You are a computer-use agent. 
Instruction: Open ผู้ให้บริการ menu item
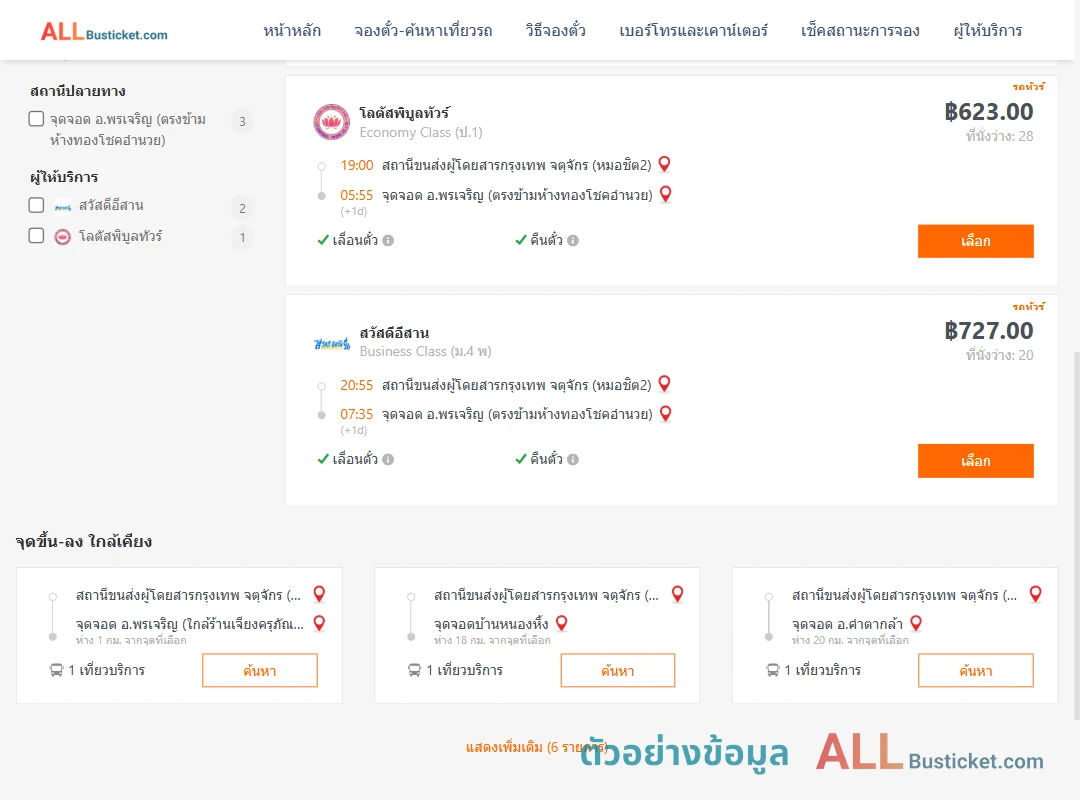(x=987, y=30)
